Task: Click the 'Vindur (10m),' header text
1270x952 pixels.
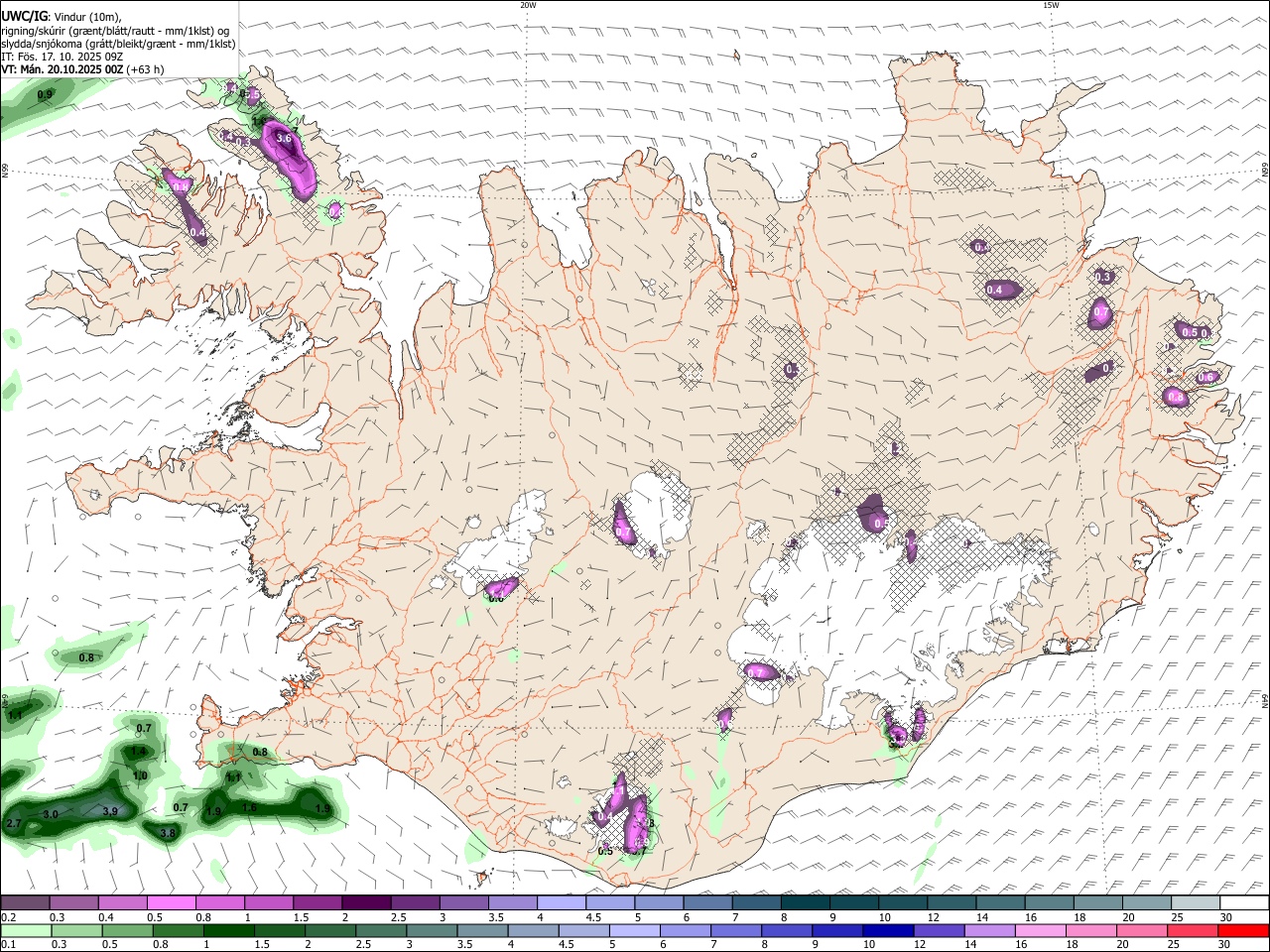Action: point(86,18)
